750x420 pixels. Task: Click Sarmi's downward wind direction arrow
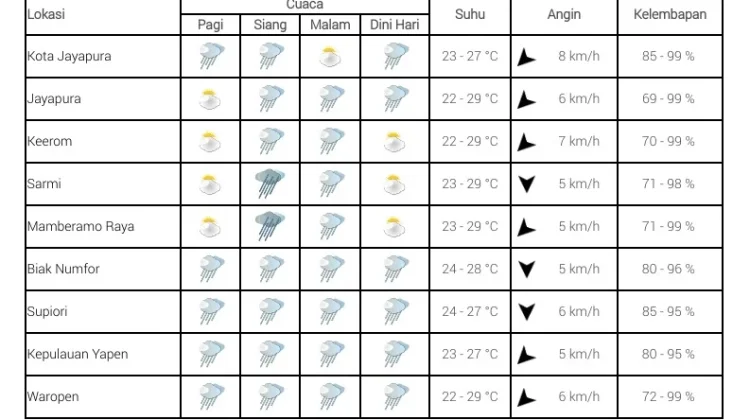[527, 184]
